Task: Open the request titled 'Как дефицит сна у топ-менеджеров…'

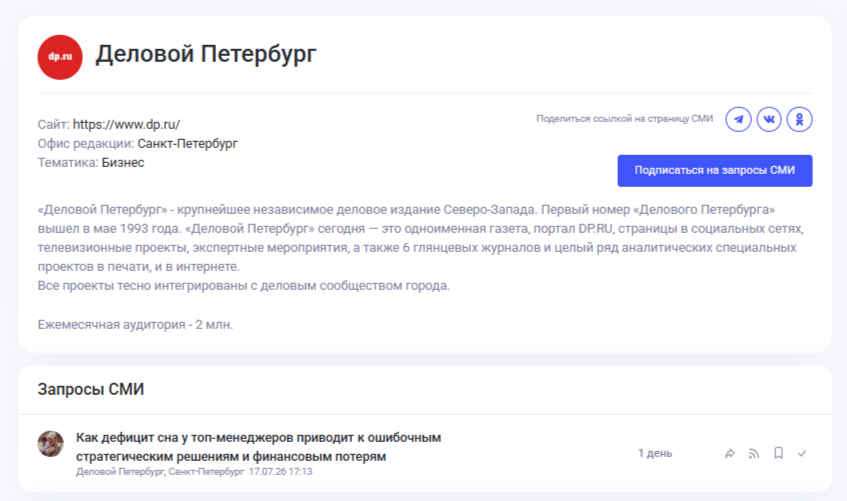Action: click(259, 447)
